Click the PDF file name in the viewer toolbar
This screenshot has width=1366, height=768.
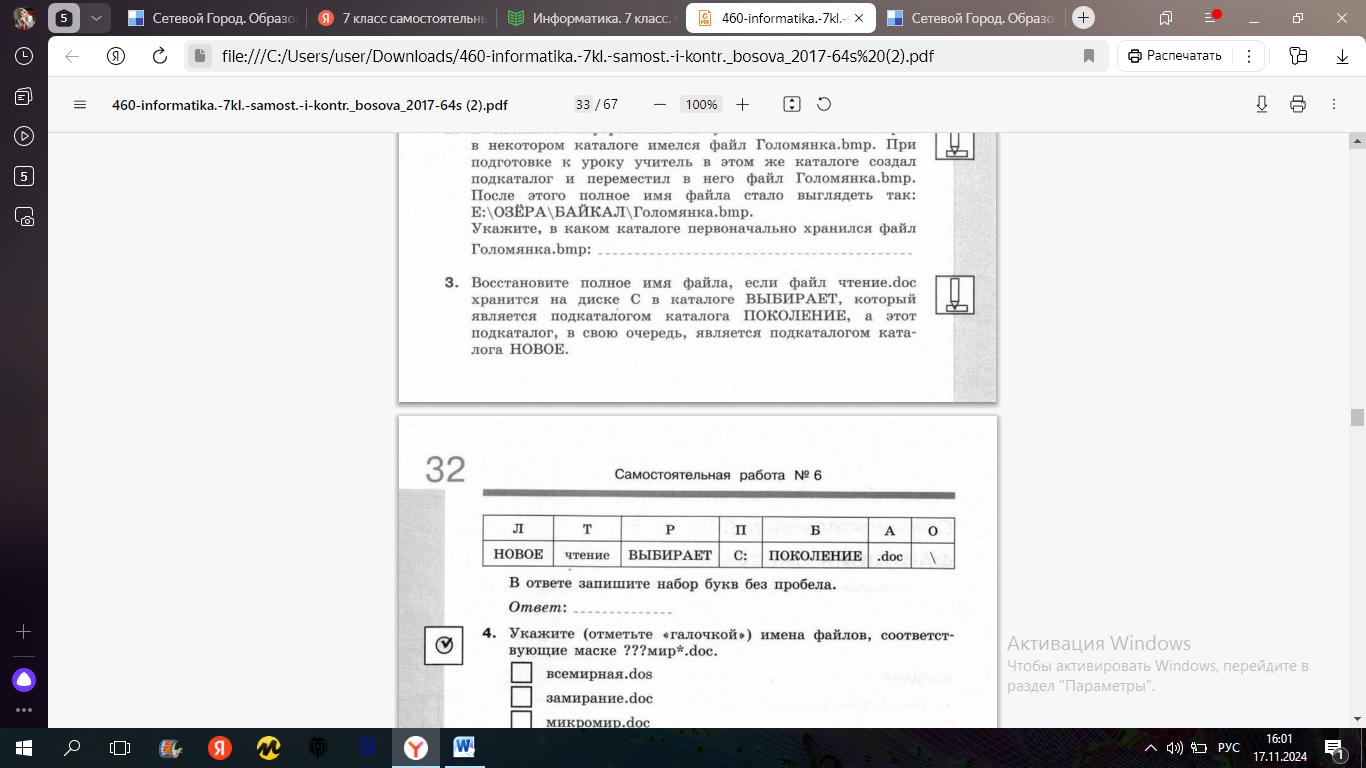pos(309,104)
